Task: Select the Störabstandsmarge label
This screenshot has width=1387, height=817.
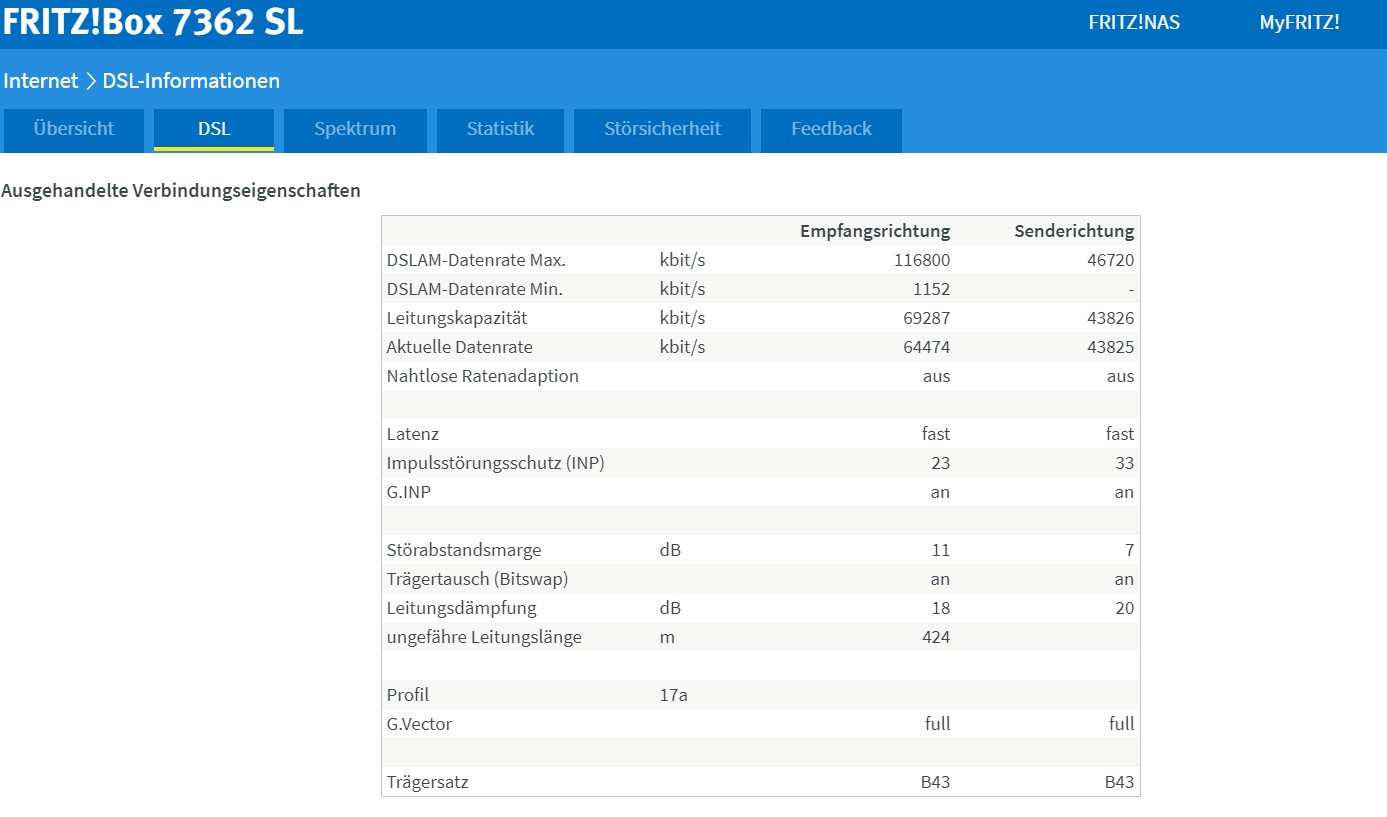Action: pyautogui.click(x=464, y=550)
